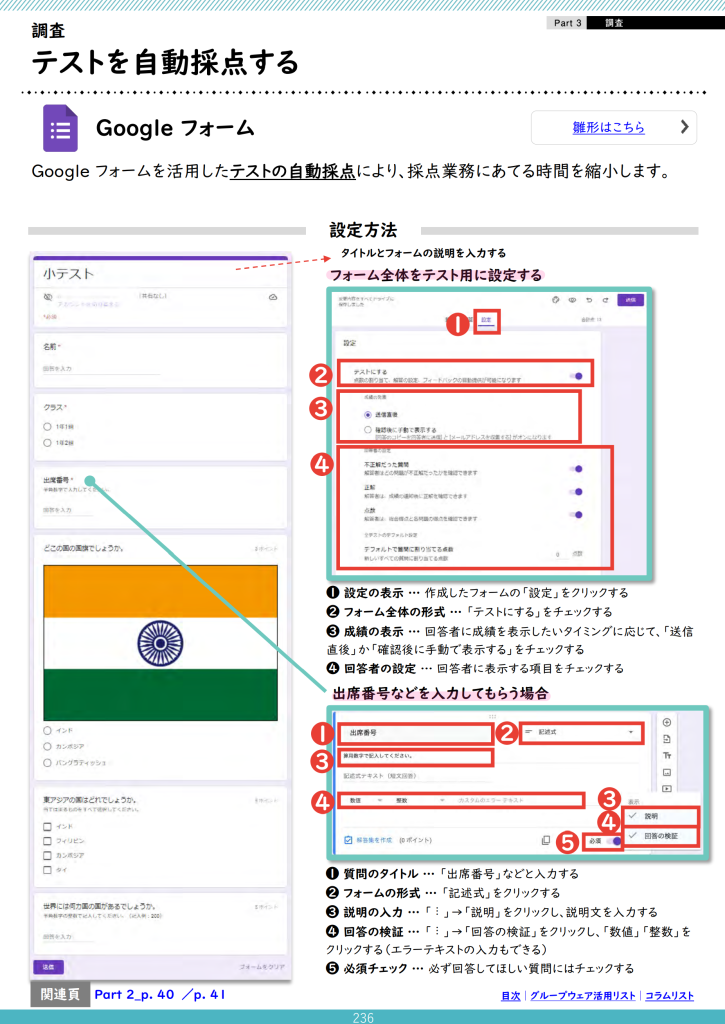Open the コラムリスト footer link
This screenshot has height=1024, width=725.
(669, 996)
